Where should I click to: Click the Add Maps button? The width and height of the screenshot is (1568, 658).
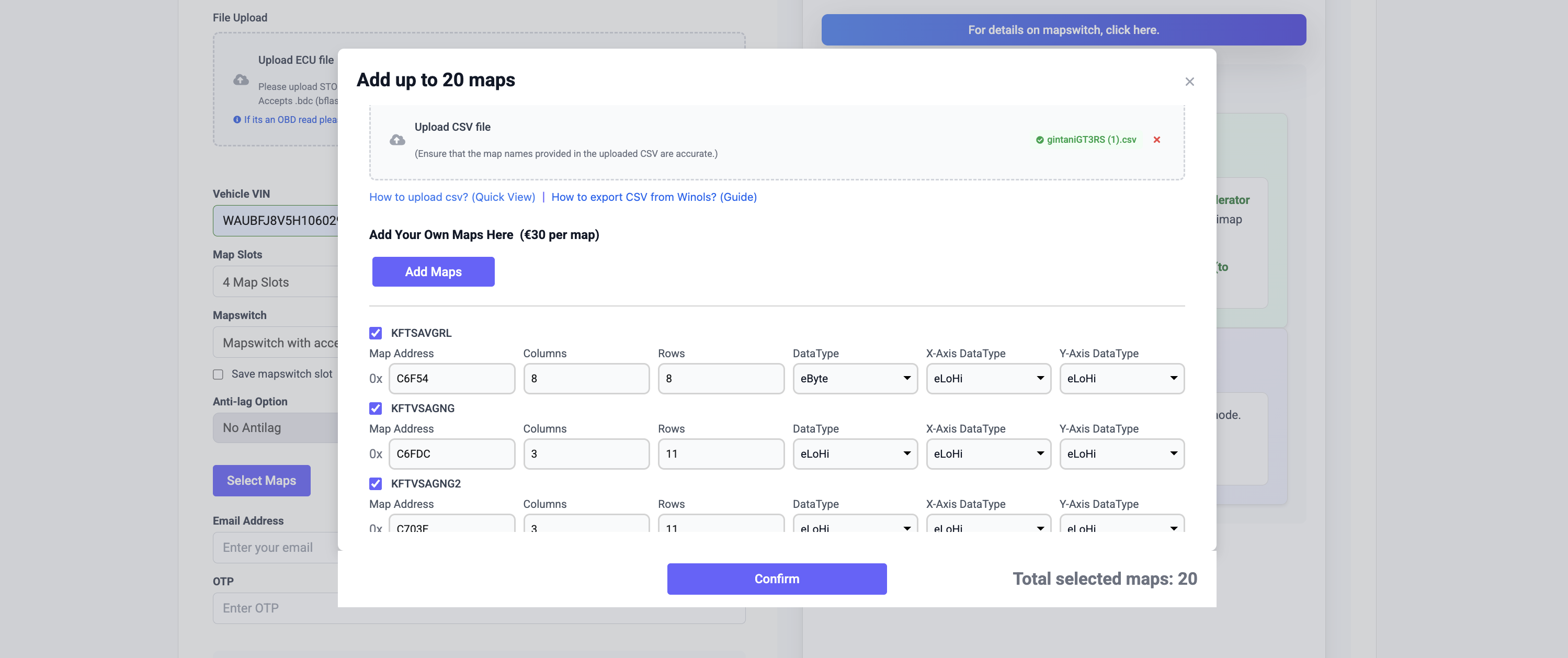pos(433,271)
